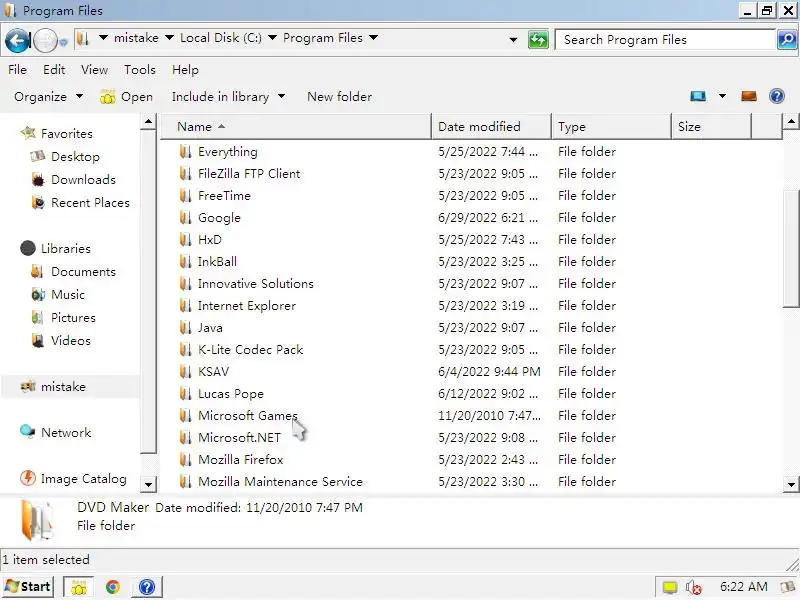The width and height of the screenshot is (800, 600).
Task: Select Music library
Action: click(x=67, y=294)
